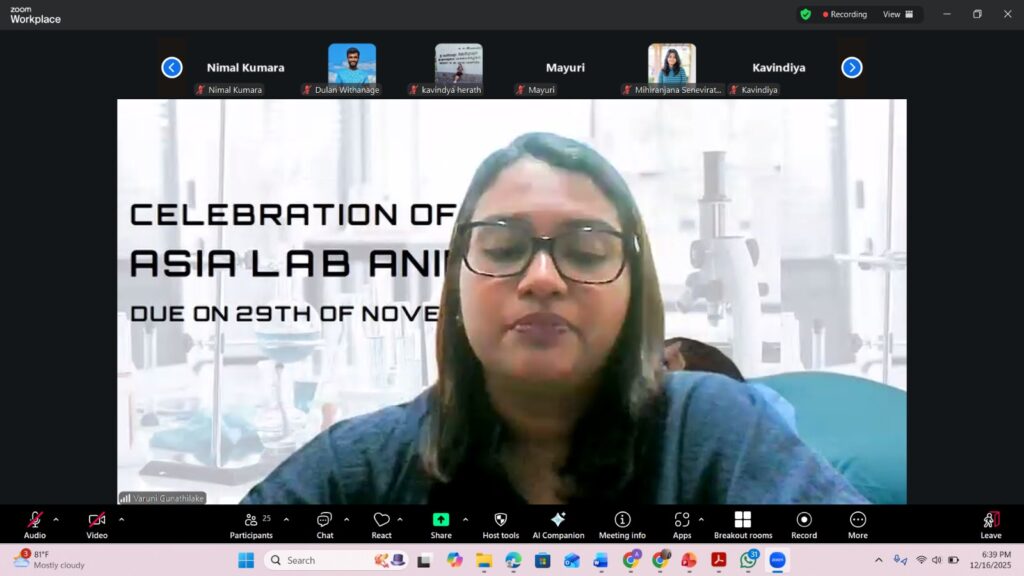Click the Windows Start button
1024x576 pixels.
click(x=246, y=560)
